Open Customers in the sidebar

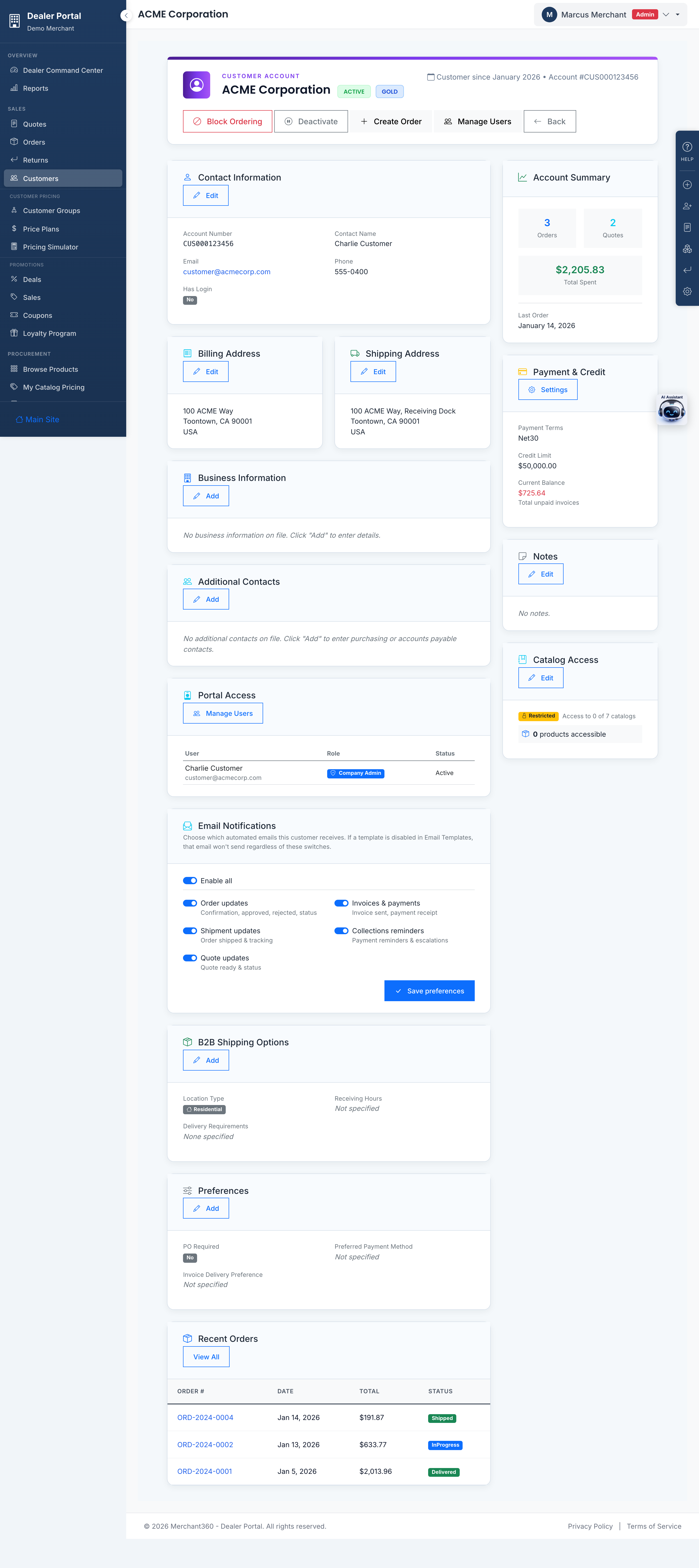[x=63, y=178]
